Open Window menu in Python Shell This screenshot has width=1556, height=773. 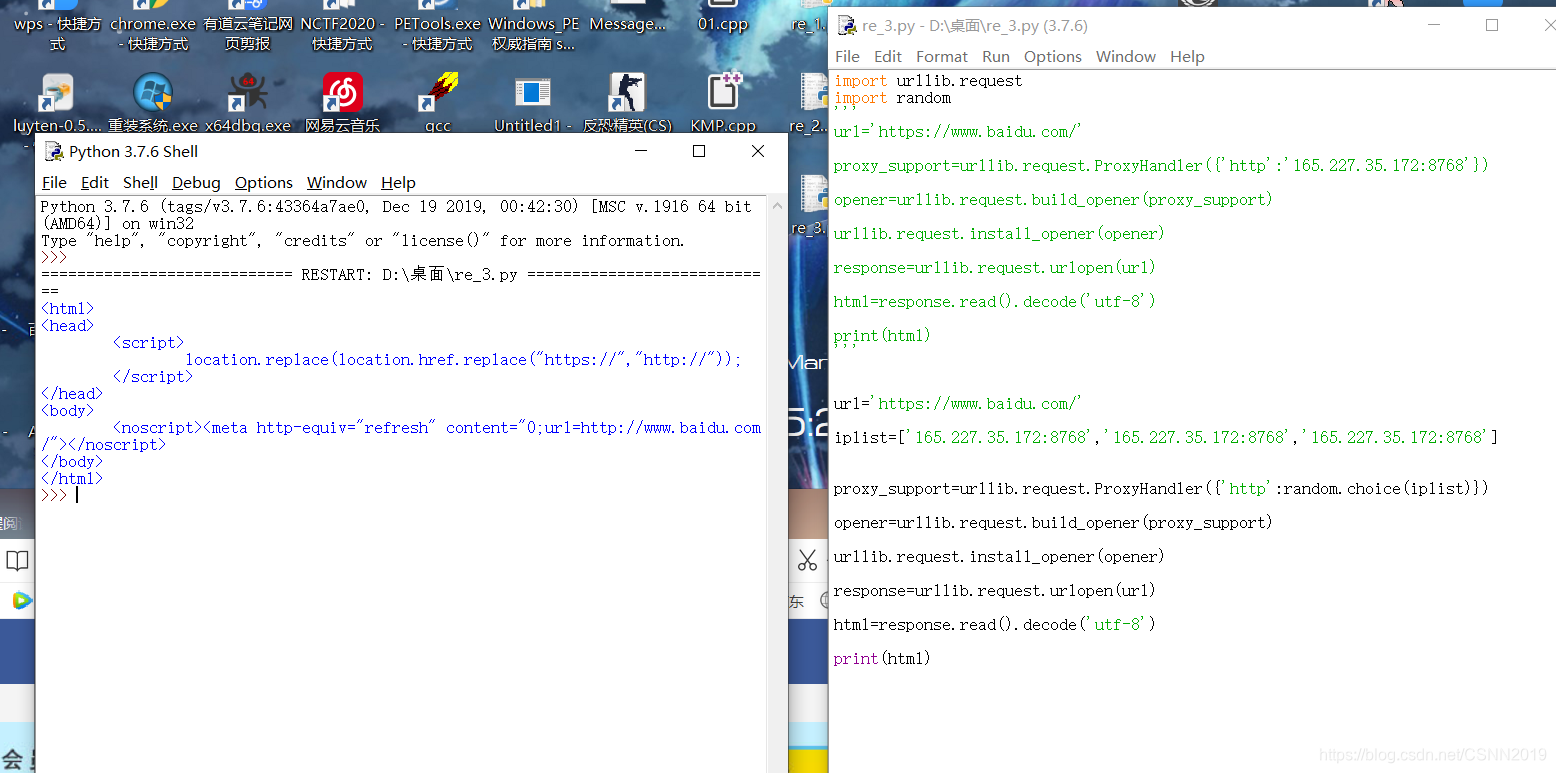[337, 182]
